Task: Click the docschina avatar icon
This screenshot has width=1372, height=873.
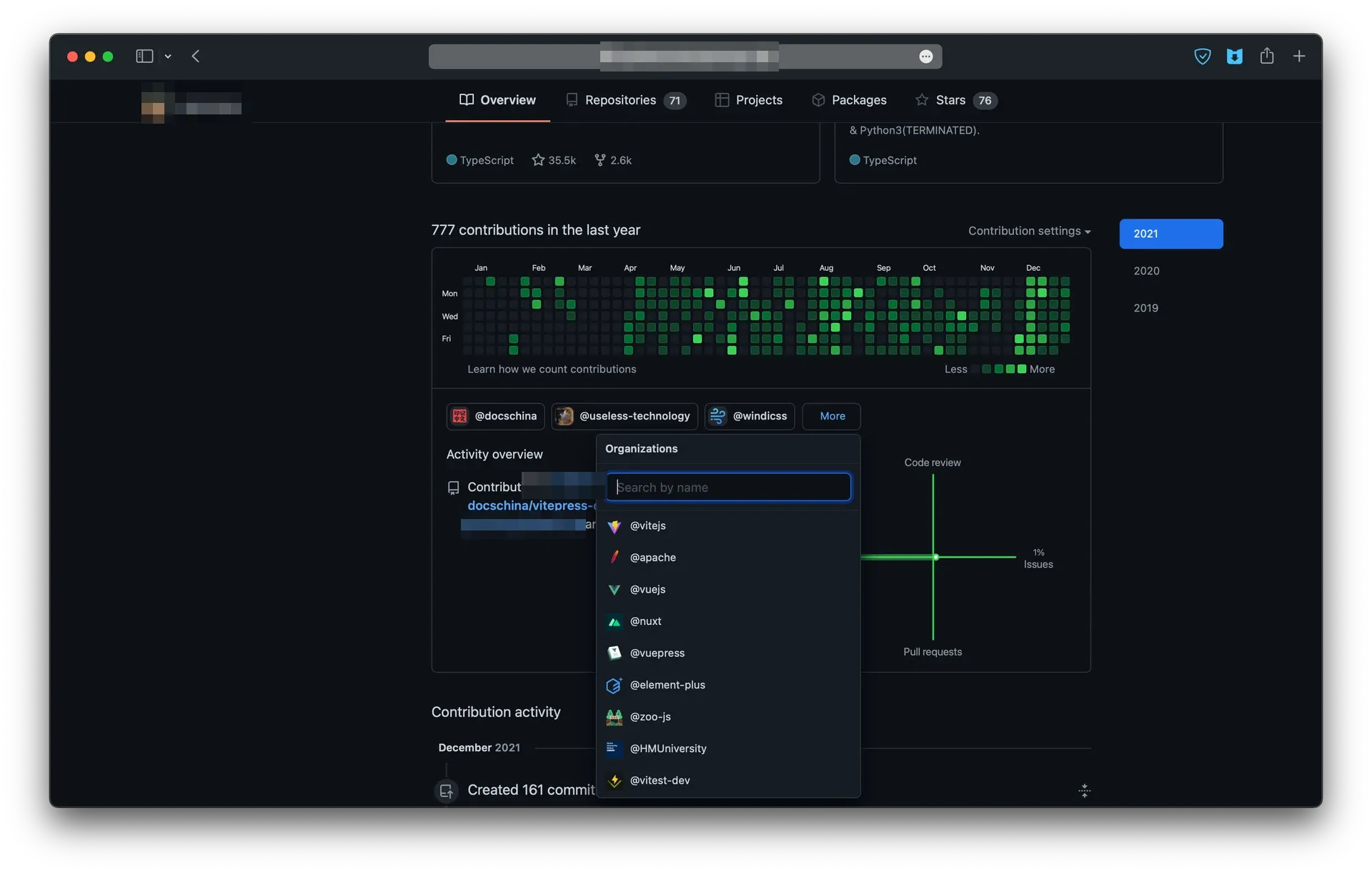Action: click(459, 416)
